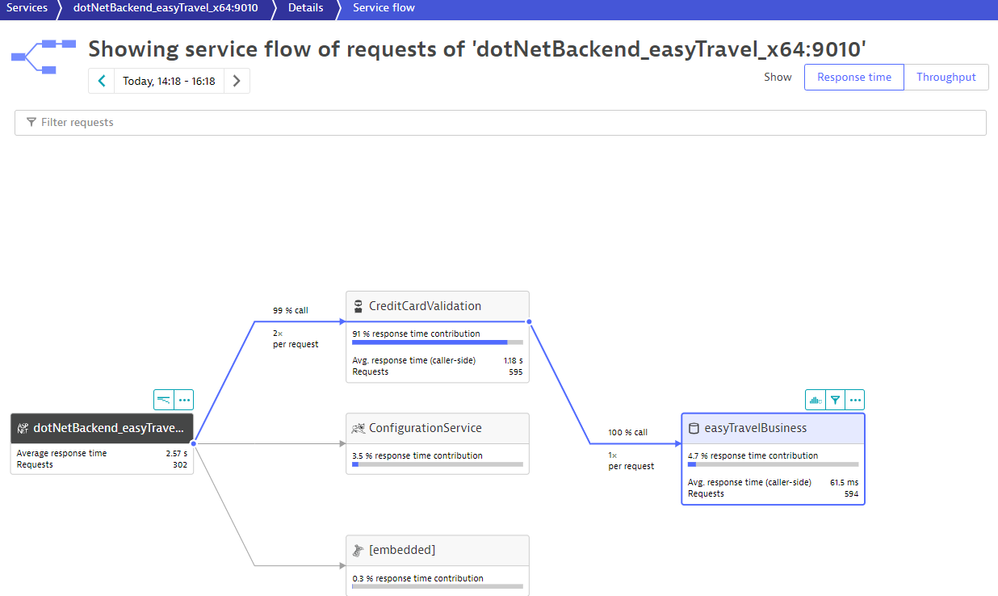Open the more options menu above dotNetBackend node
This screenshot has width=998, height=596.
tap(184, 400)
